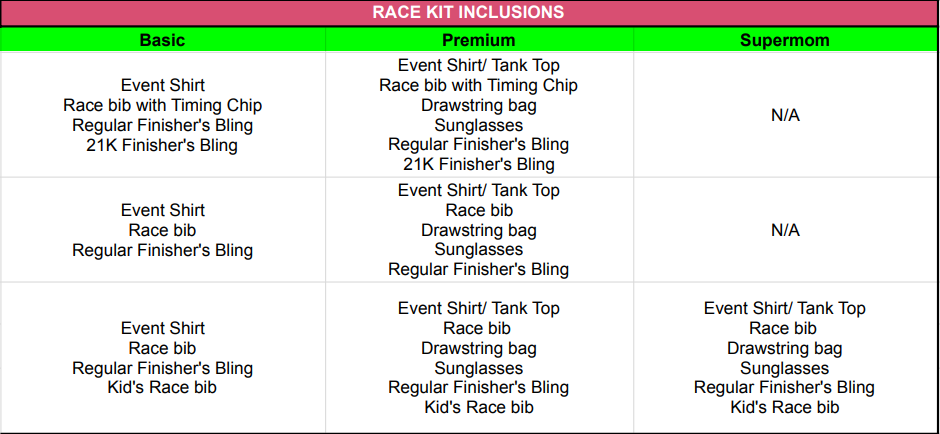
Task: Click the 21K Finisher's Bling text under Basic
Action: click(x=162, y=145)
